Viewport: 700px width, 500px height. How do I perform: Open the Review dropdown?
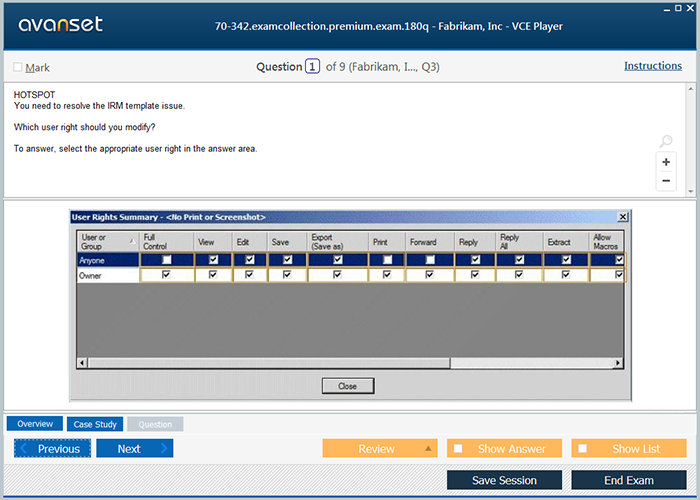[x=380, y=448]
